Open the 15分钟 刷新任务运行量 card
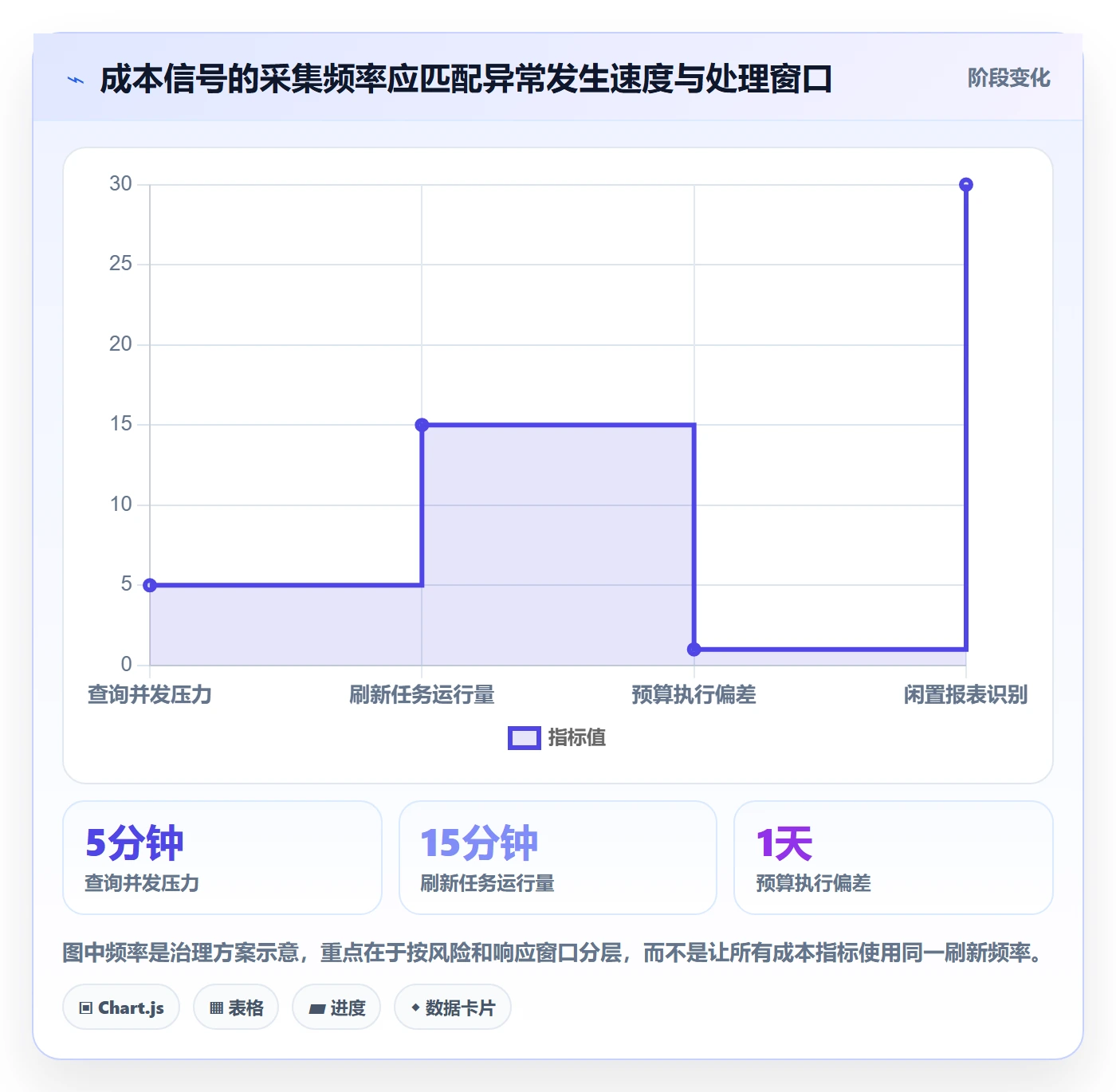Image resolution: width=1116 pixels, height=1092 pixels. (558, 858)
